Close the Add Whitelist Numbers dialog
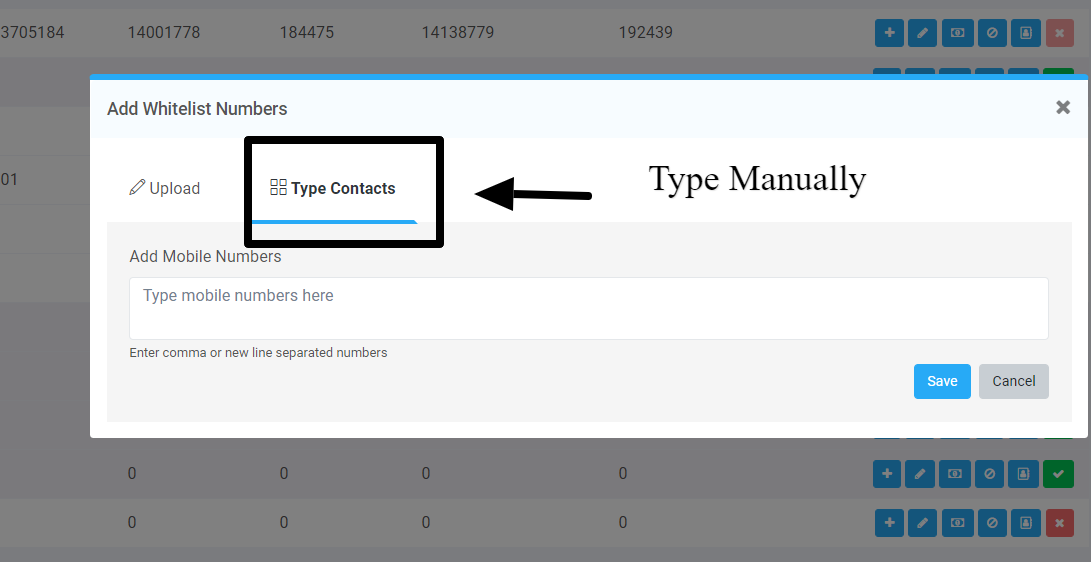This screenshot has height=562, width=1091. pyautogui.click(x=1063, y=107)
